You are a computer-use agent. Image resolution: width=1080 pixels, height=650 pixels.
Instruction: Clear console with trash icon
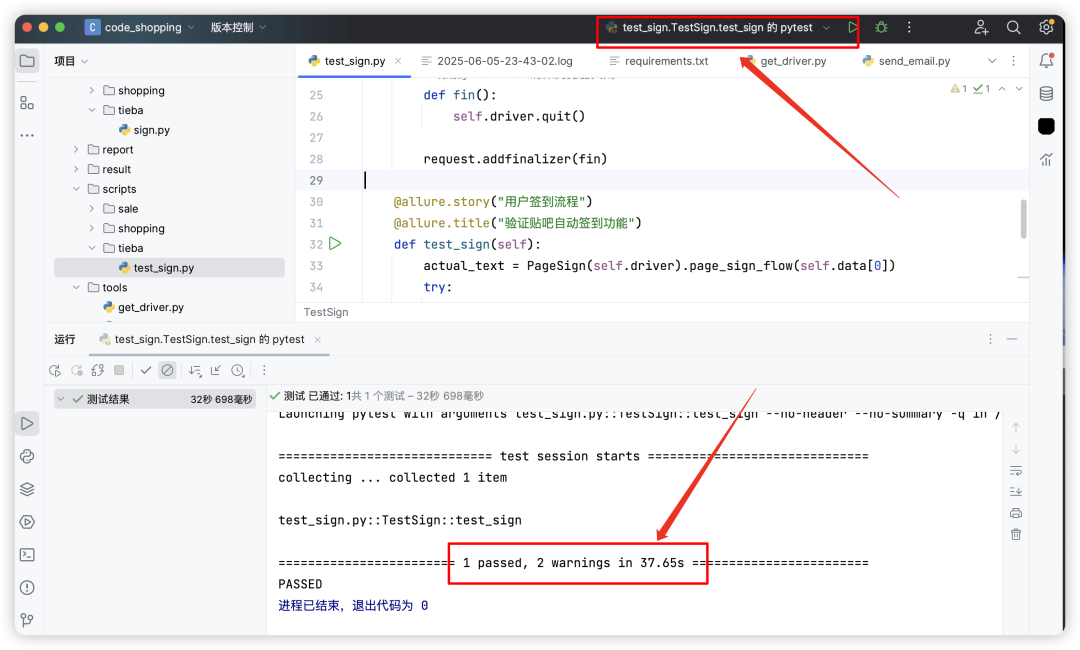click(x=1016, y=534)
